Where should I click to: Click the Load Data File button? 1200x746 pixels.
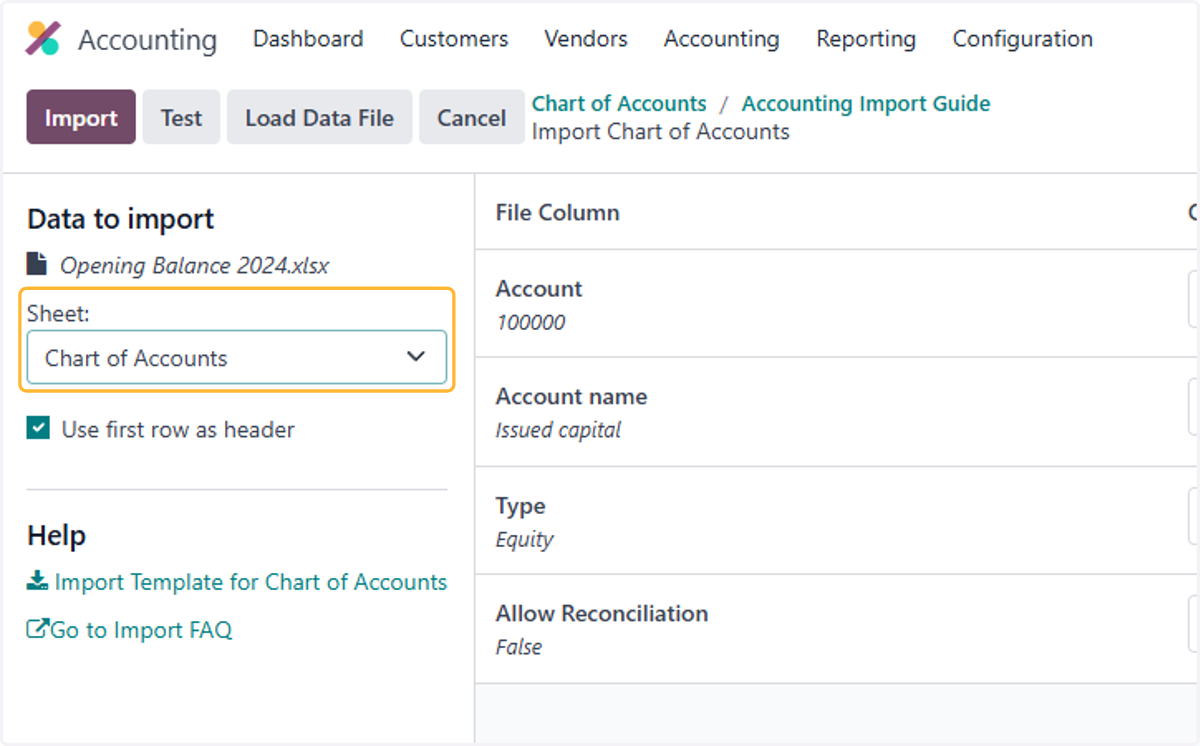[320, 117]
